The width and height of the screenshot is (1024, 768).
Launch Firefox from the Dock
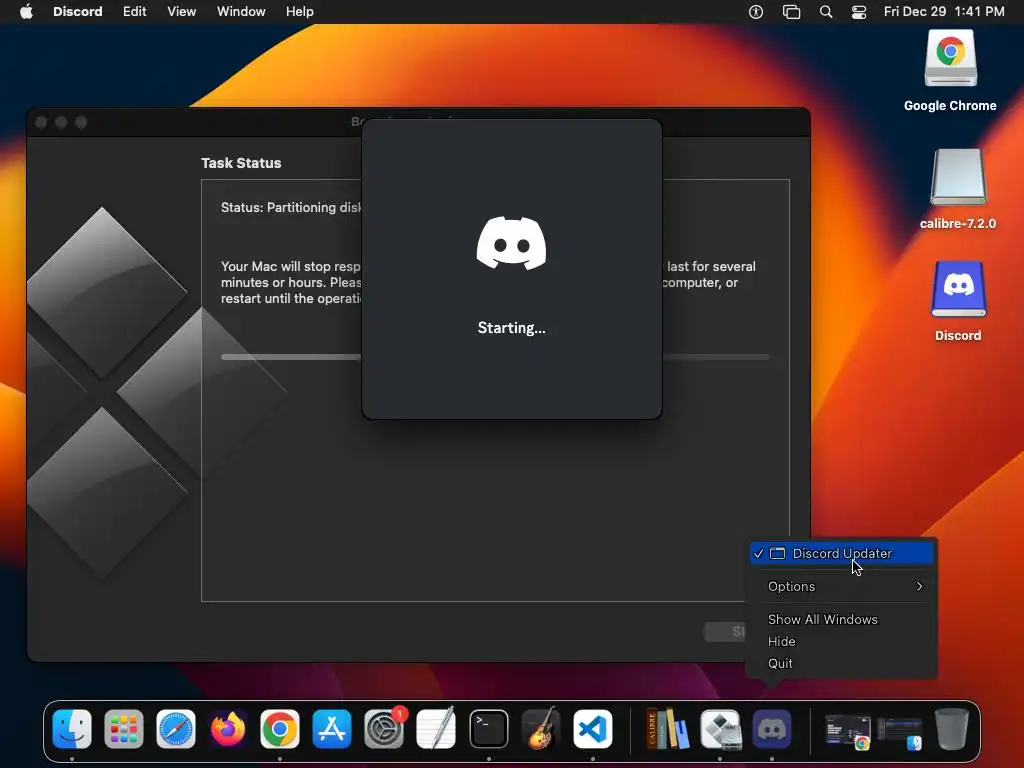(228, 729)
